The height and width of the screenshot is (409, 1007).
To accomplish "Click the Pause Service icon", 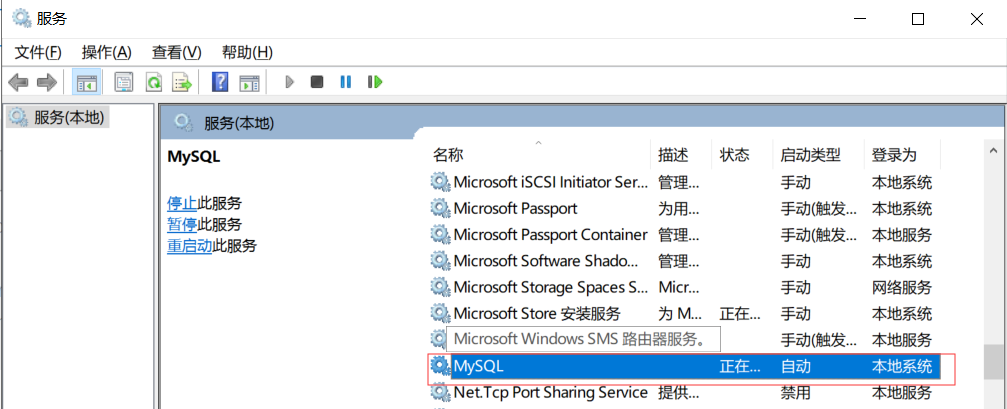I will click(346, 82).
